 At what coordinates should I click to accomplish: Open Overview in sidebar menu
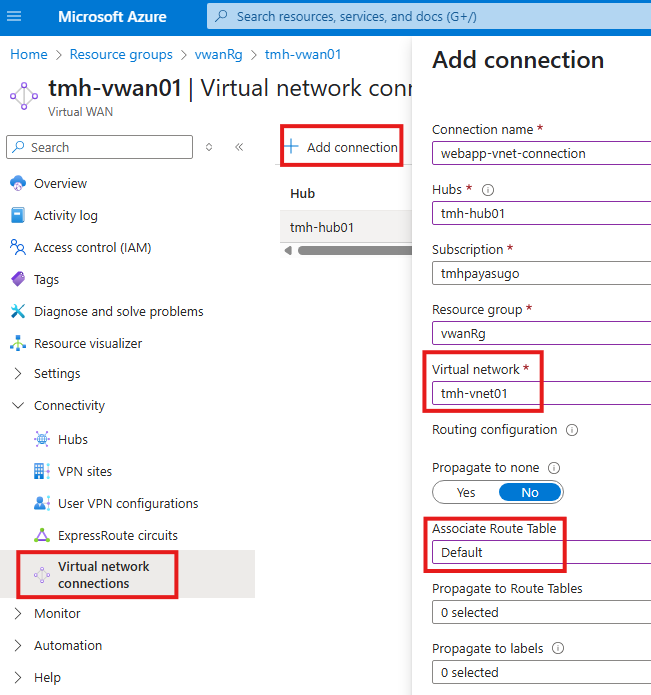60,184
